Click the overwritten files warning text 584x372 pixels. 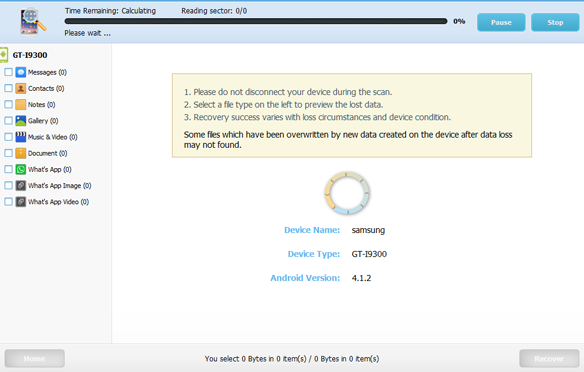pyautogui.click(x=348, y=140)
